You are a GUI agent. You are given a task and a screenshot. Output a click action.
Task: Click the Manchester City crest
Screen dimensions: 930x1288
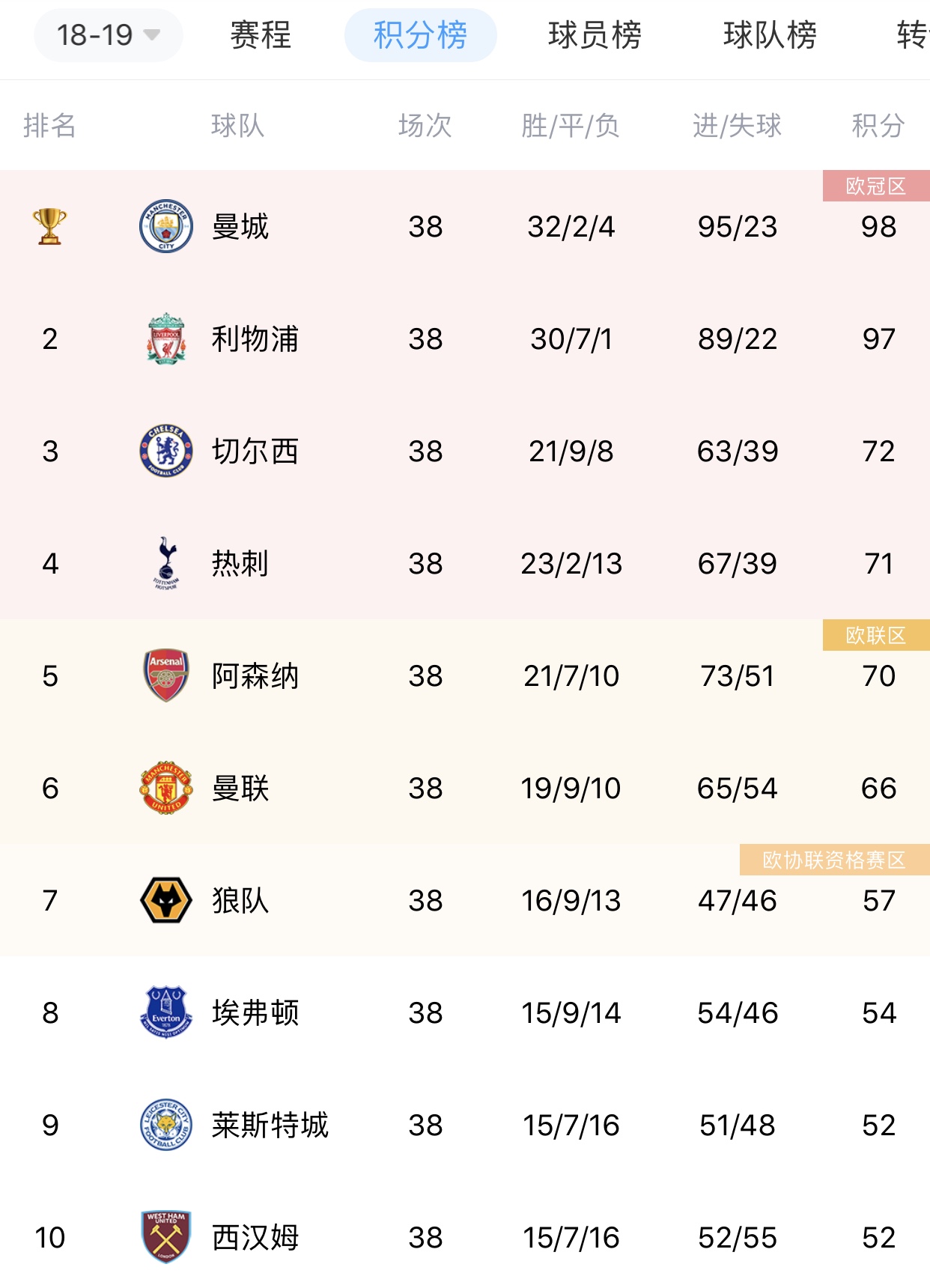click(166, 226)
